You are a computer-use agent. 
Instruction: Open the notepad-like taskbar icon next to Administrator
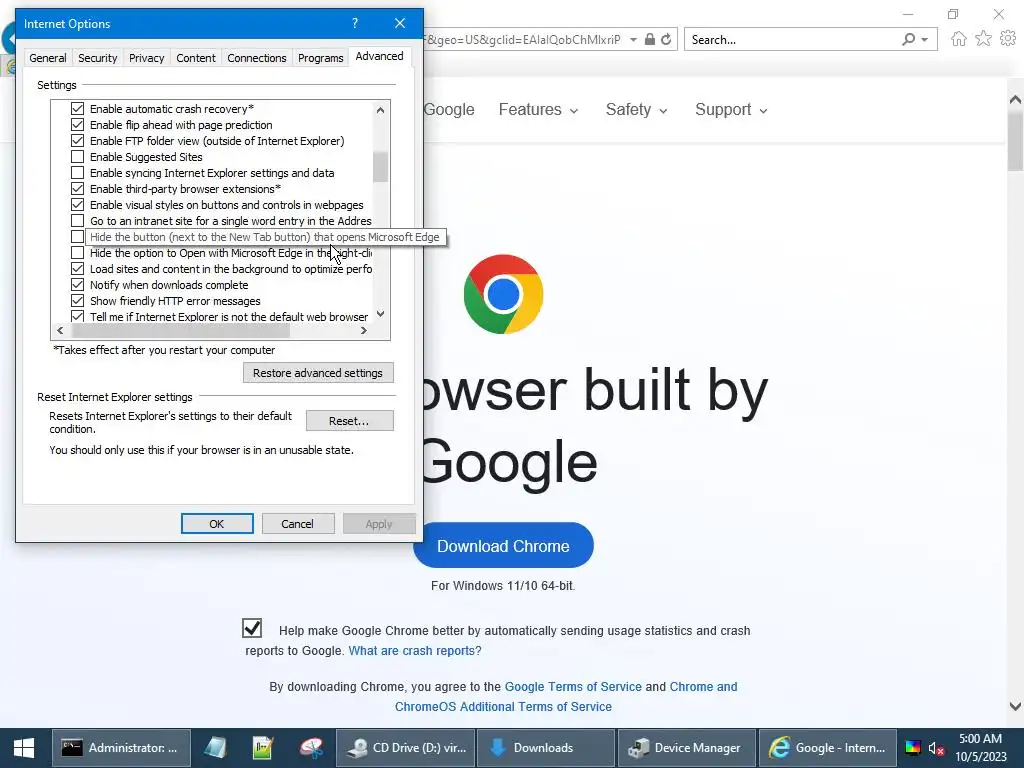click(216, 748)
